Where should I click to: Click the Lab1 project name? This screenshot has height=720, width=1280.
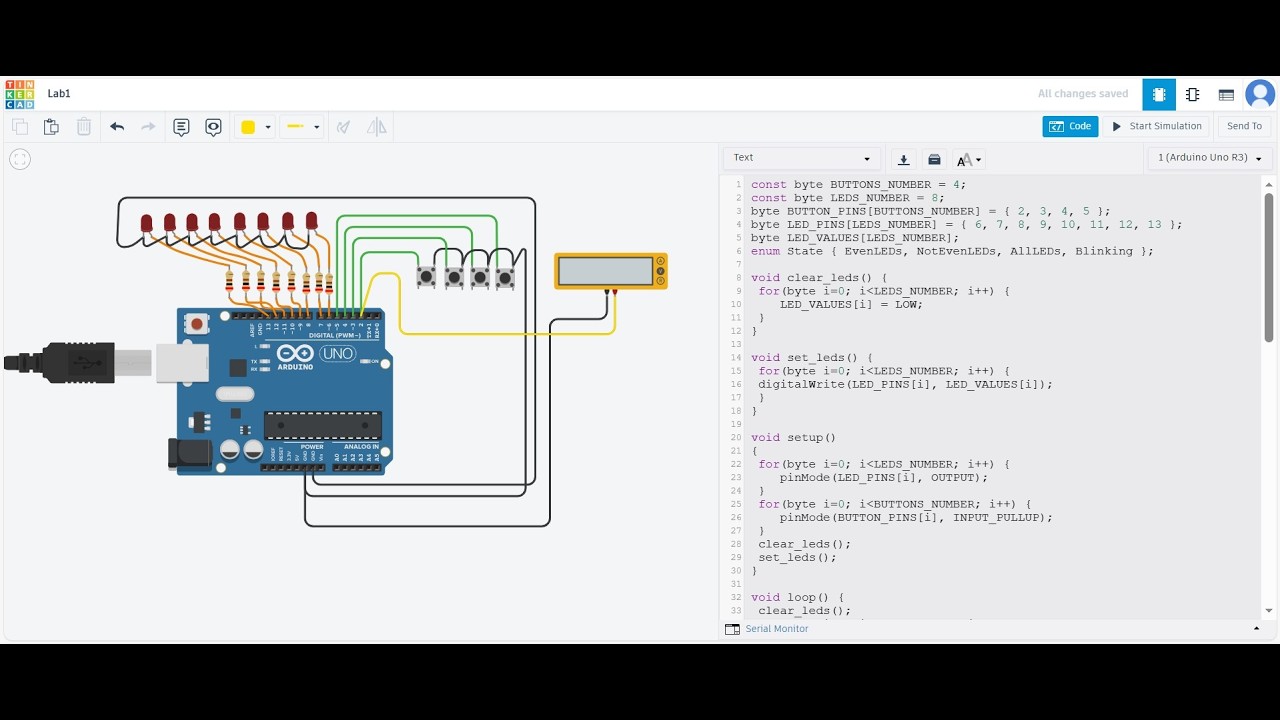59,94
